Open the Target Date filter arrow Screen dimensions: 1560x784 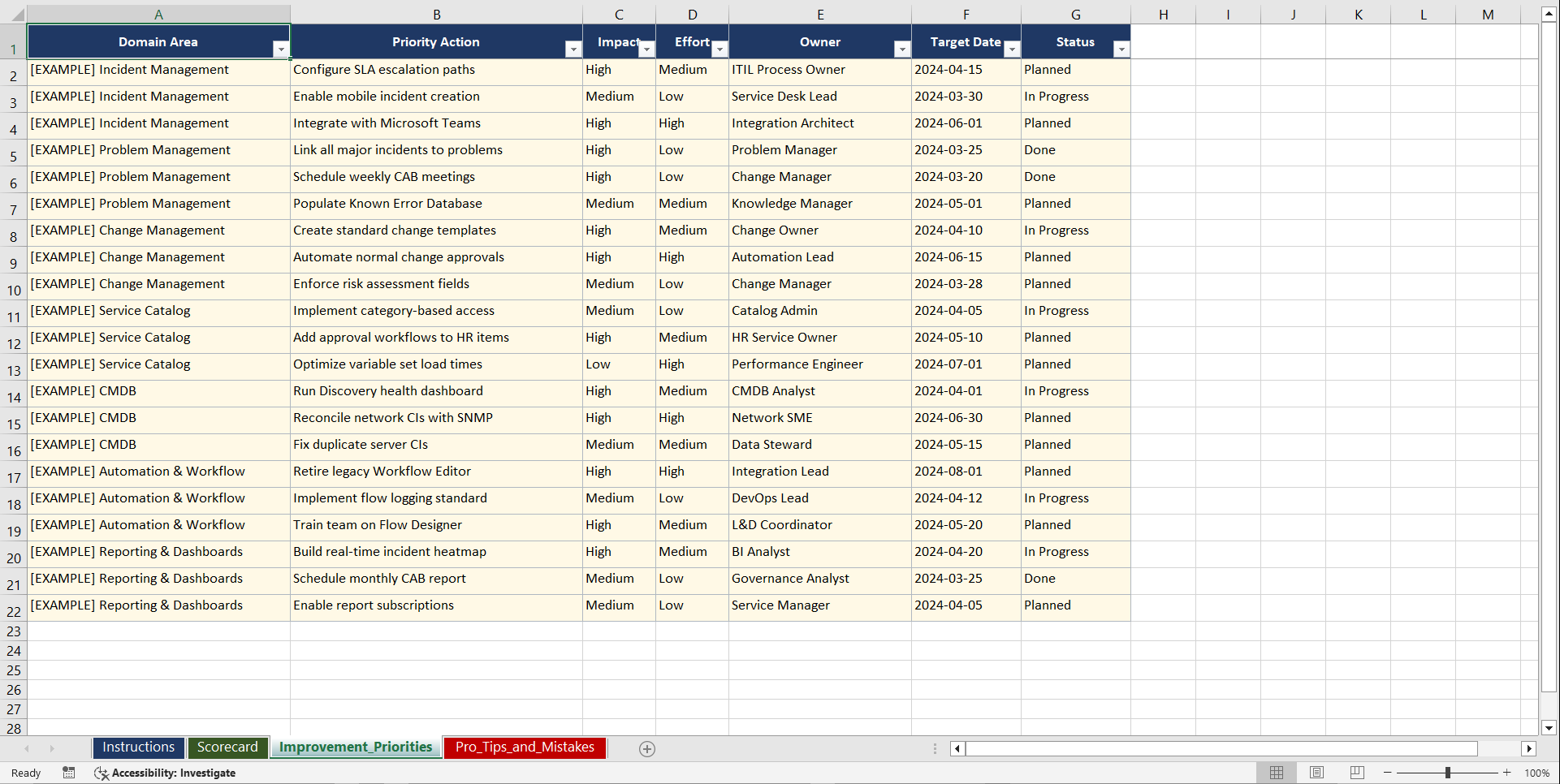click(1012, 50)
